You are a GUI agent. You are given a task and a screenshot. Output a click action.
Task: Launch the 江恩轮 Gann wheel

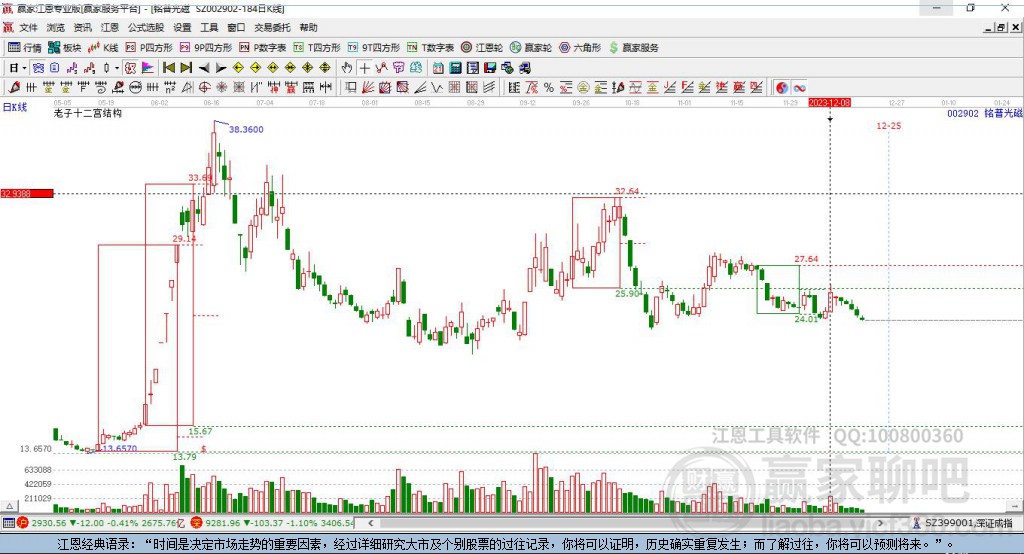click(482, 48)
